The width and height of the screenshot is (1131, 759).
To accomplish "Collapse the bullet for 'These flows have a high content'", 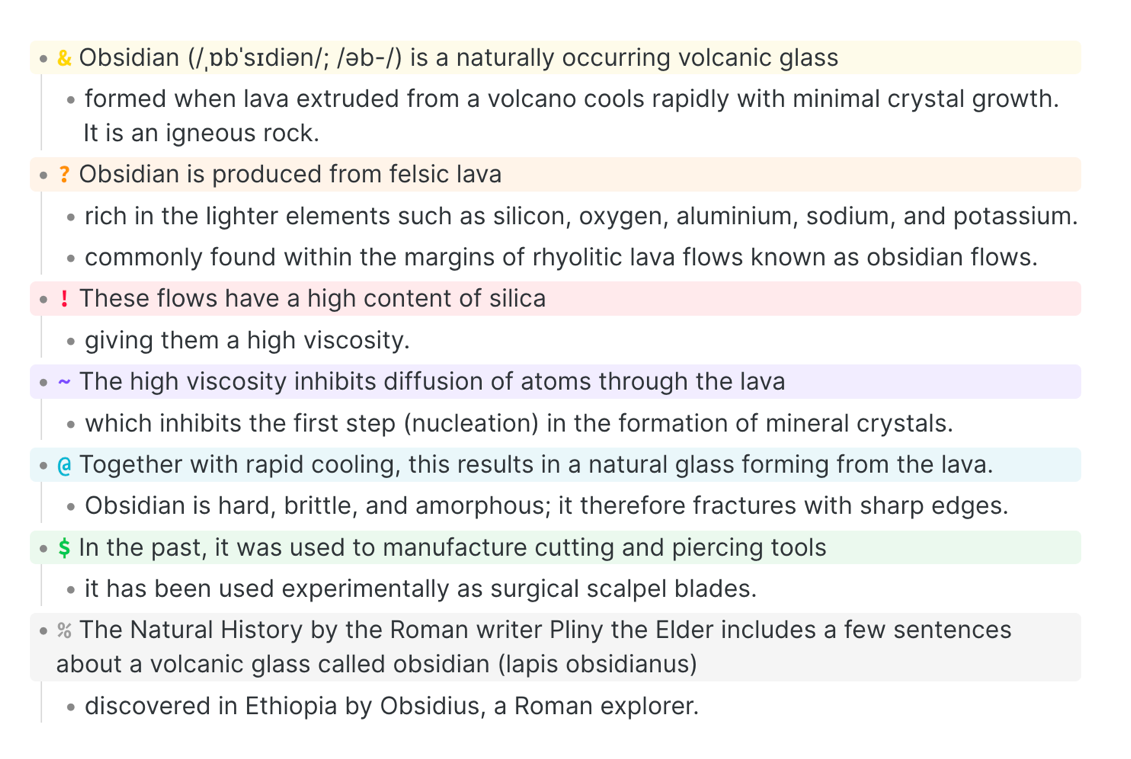I will click(44, 299).
